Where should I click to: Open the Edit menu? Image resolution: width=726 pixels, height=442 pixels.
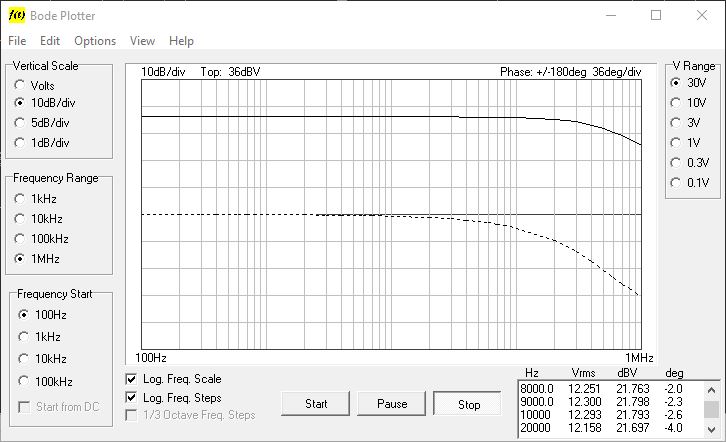pyautogui.click(x=50, y=41)
